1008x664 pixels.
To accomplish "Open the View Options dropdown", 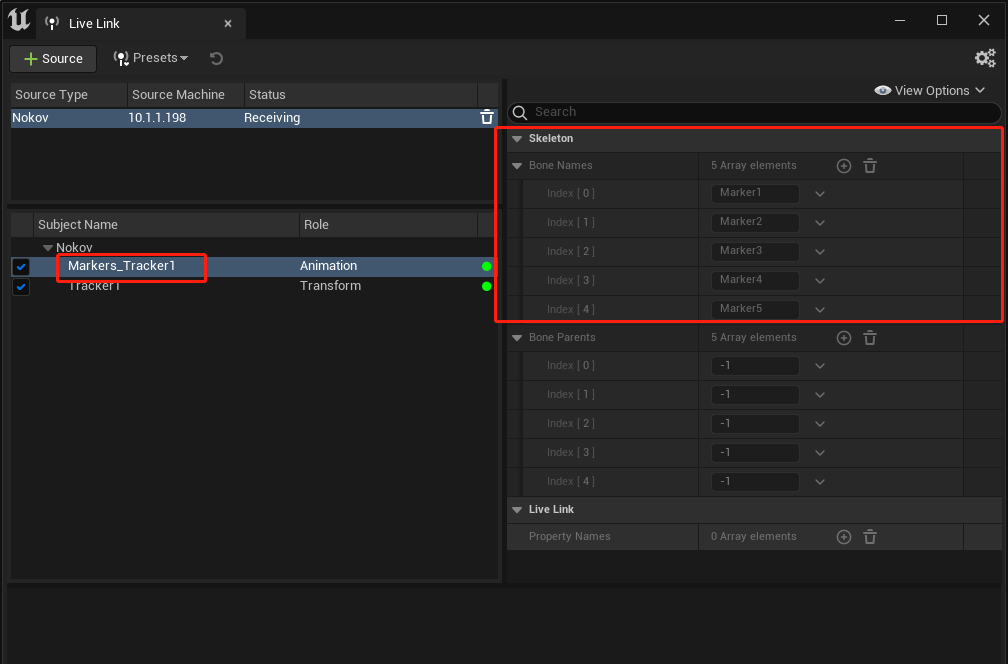I will pos(930,91).
